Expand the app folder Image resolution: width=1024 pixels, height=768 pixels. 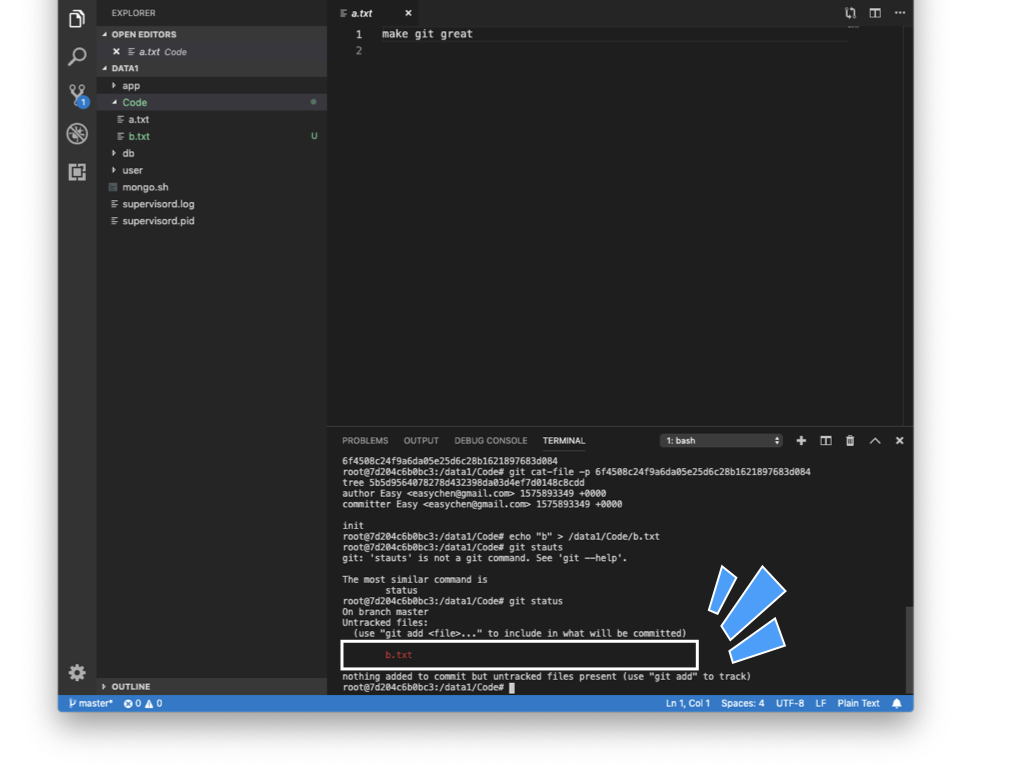[131, 86]
